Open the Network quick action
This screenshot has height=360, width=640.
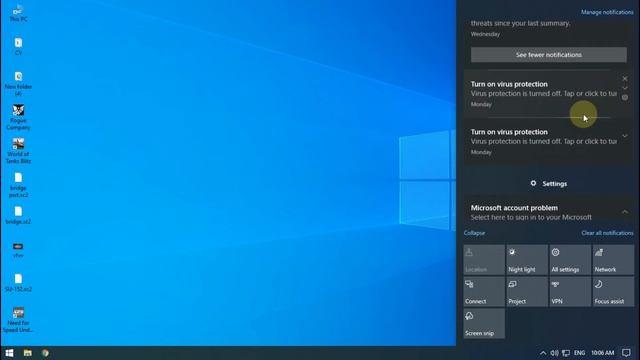[613, 260]
